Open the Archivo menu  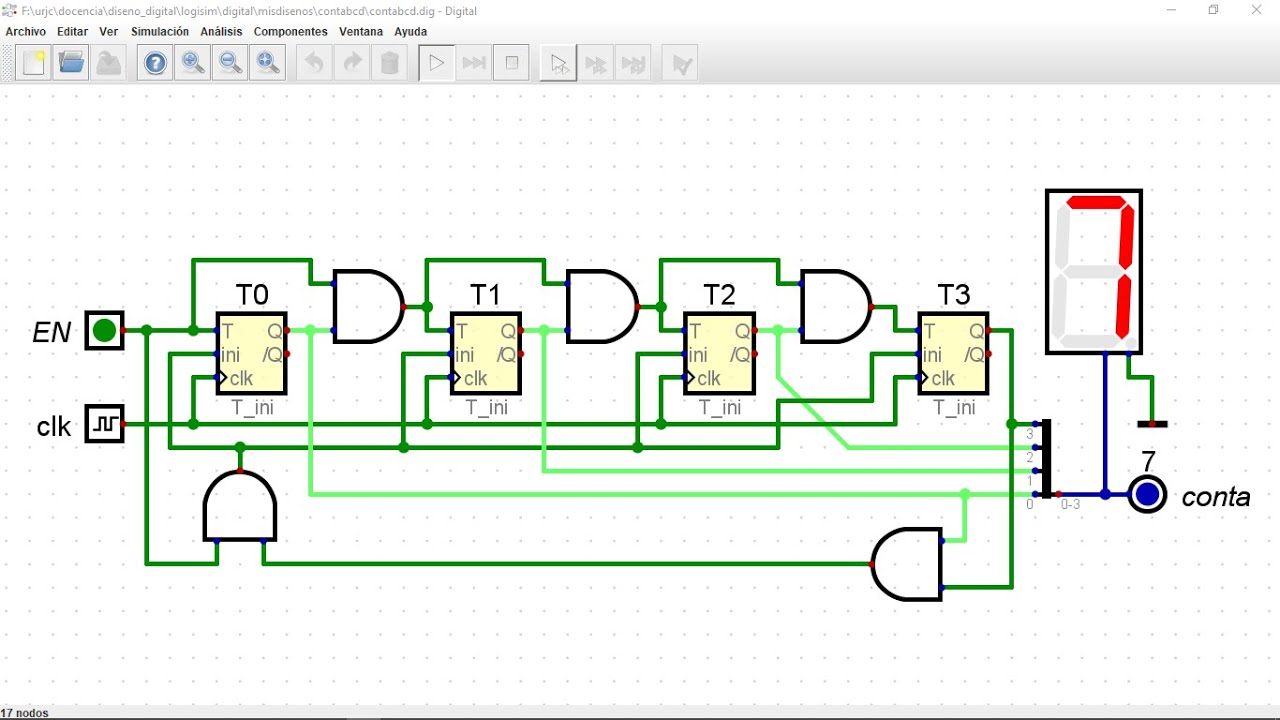click(26, 32)
